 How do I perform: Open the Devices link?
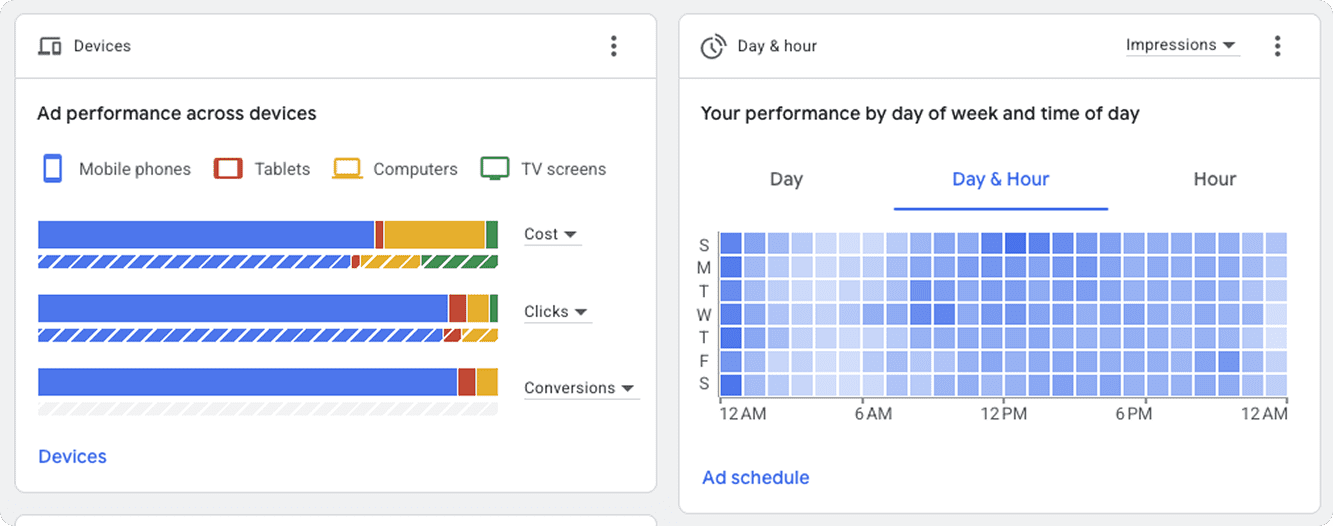(72, 456)
